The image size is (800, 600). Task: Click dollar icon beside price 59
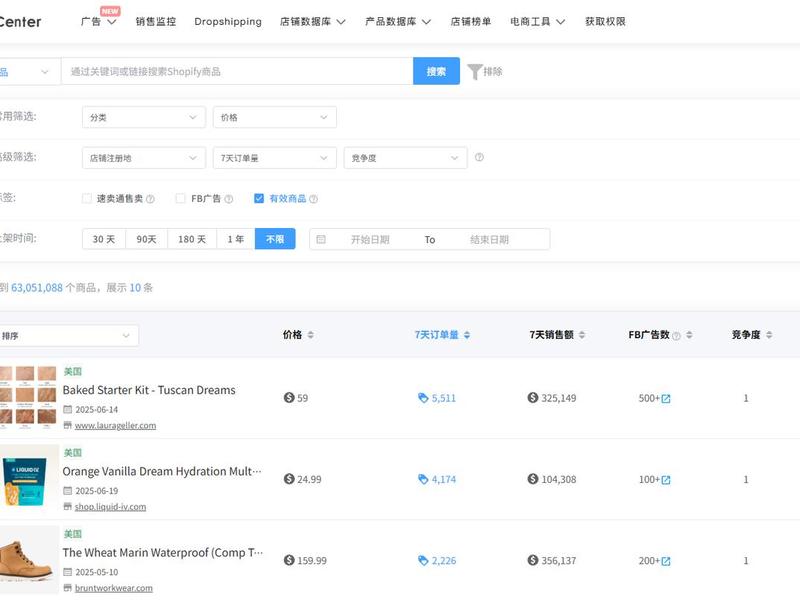pos(289,397)
